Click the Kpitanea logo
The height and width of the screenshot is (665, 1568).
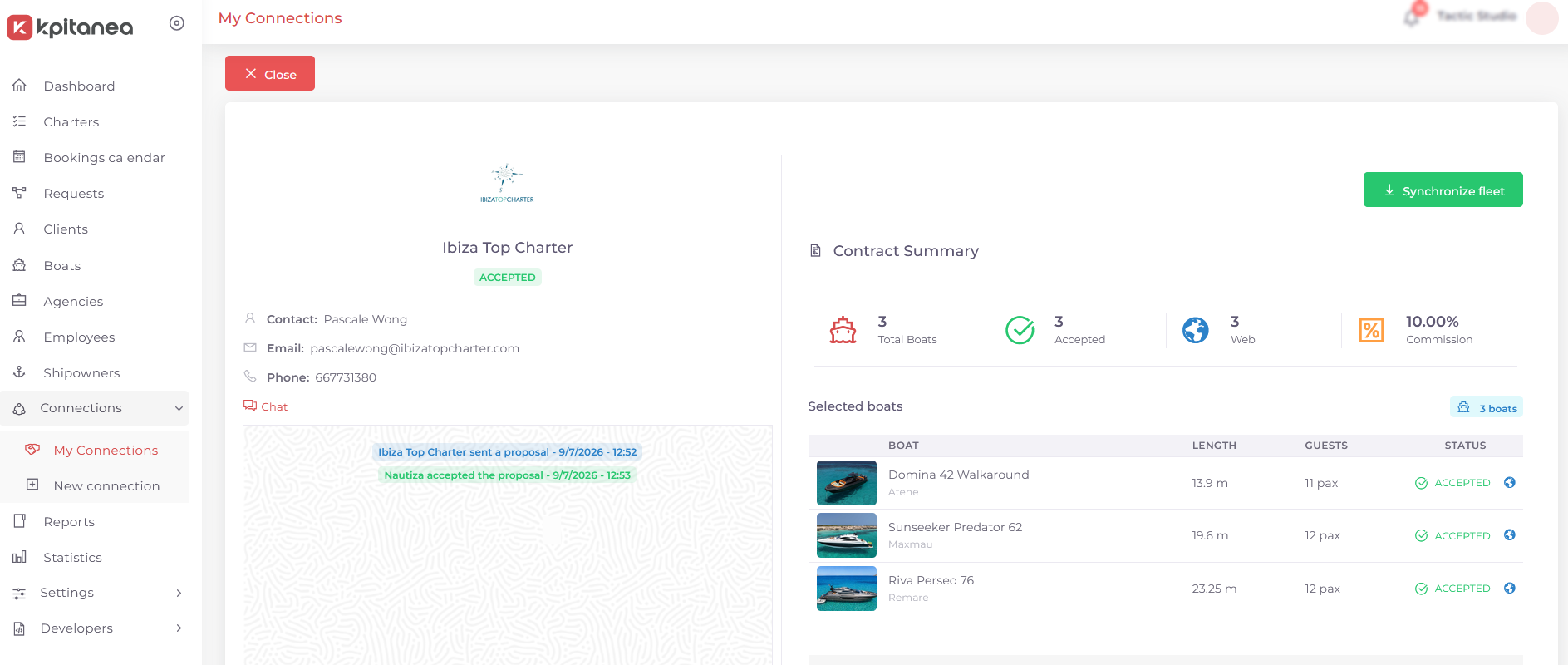(x=70, y=27)
